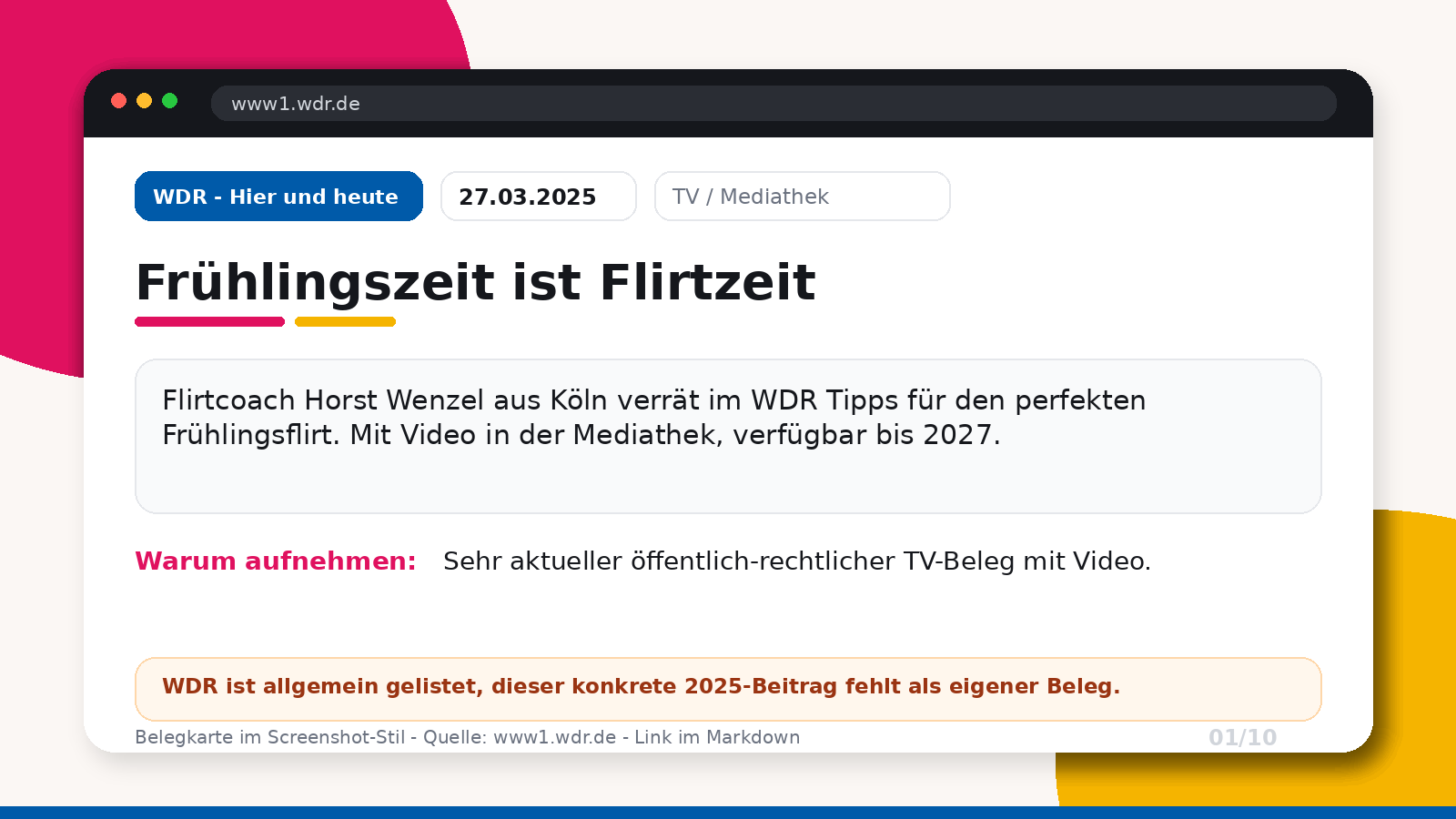Click the Flirtcoach Horst Wenzel summary text
Screen dimensions: 1456x819
[653, 418]
